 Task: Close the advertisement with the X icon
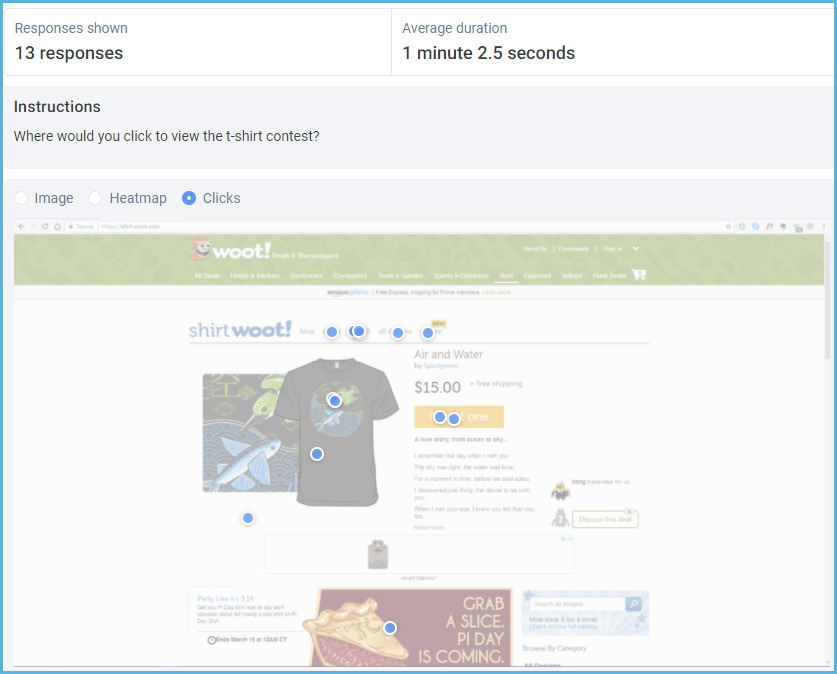(571, 539)
